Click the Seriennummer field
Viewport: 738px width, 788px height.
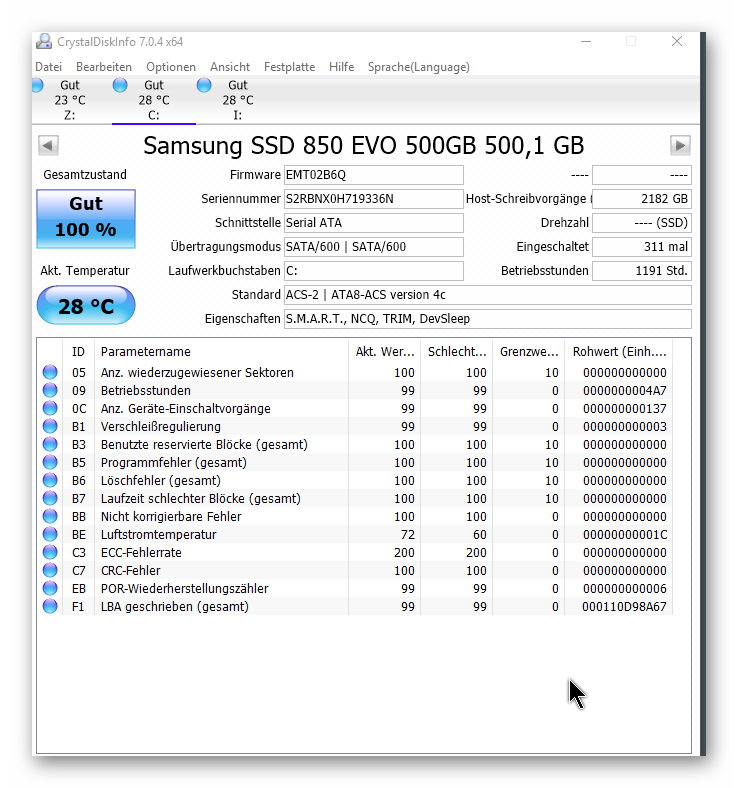click(x=374, y=199)
